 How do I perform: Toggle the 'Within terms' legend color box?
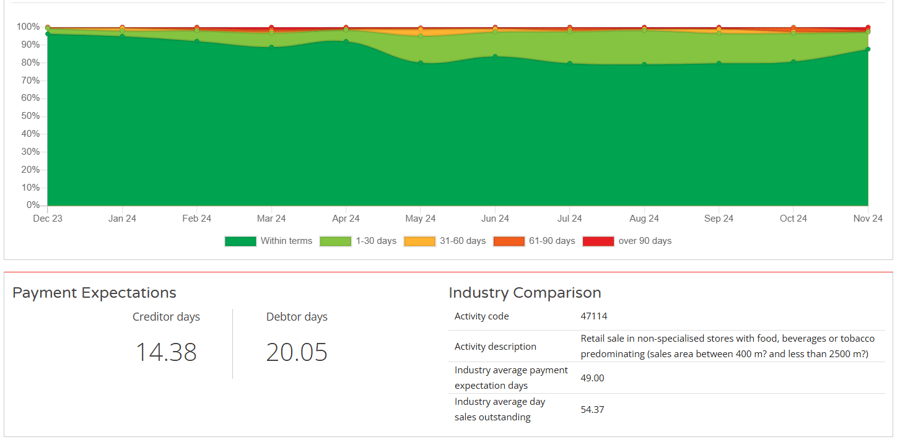pyautogui.click(x=240, y=241)
